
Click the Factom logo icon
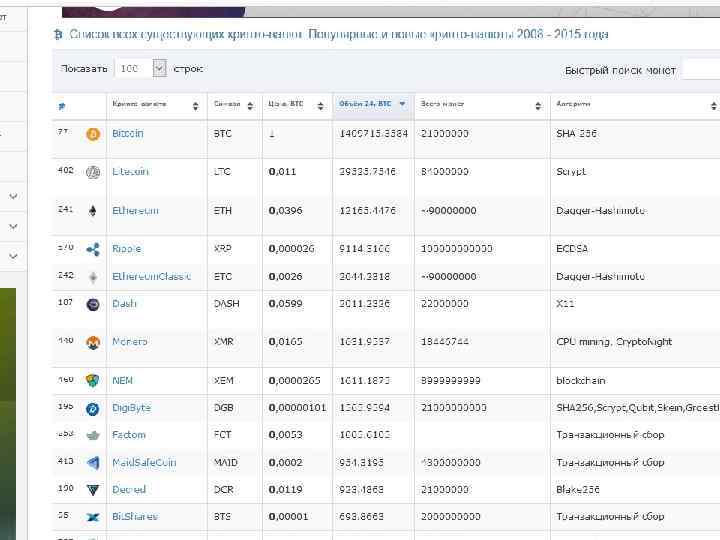tap(93, 435)
